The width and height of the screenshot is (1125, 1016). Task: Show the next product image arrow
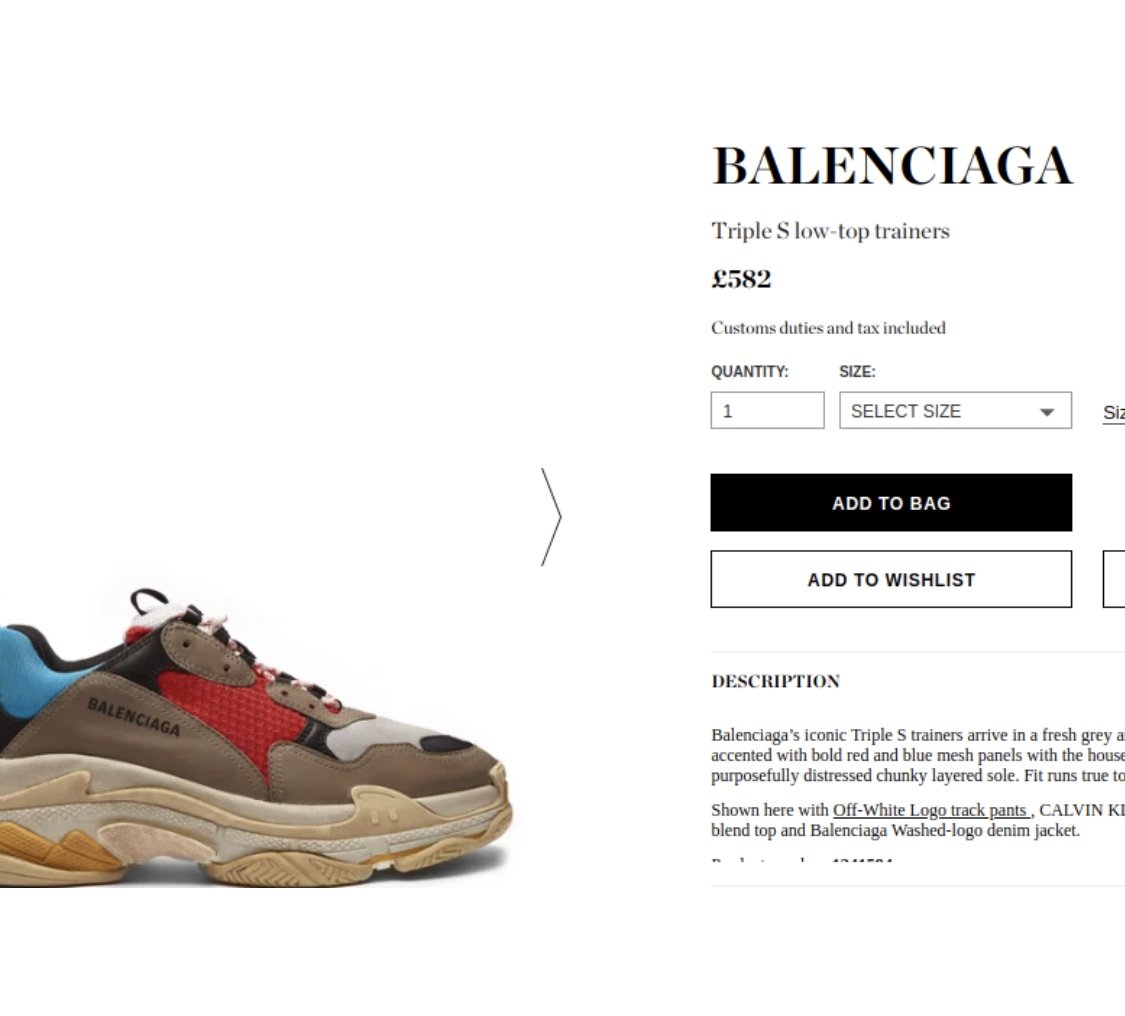pos(551,517)
